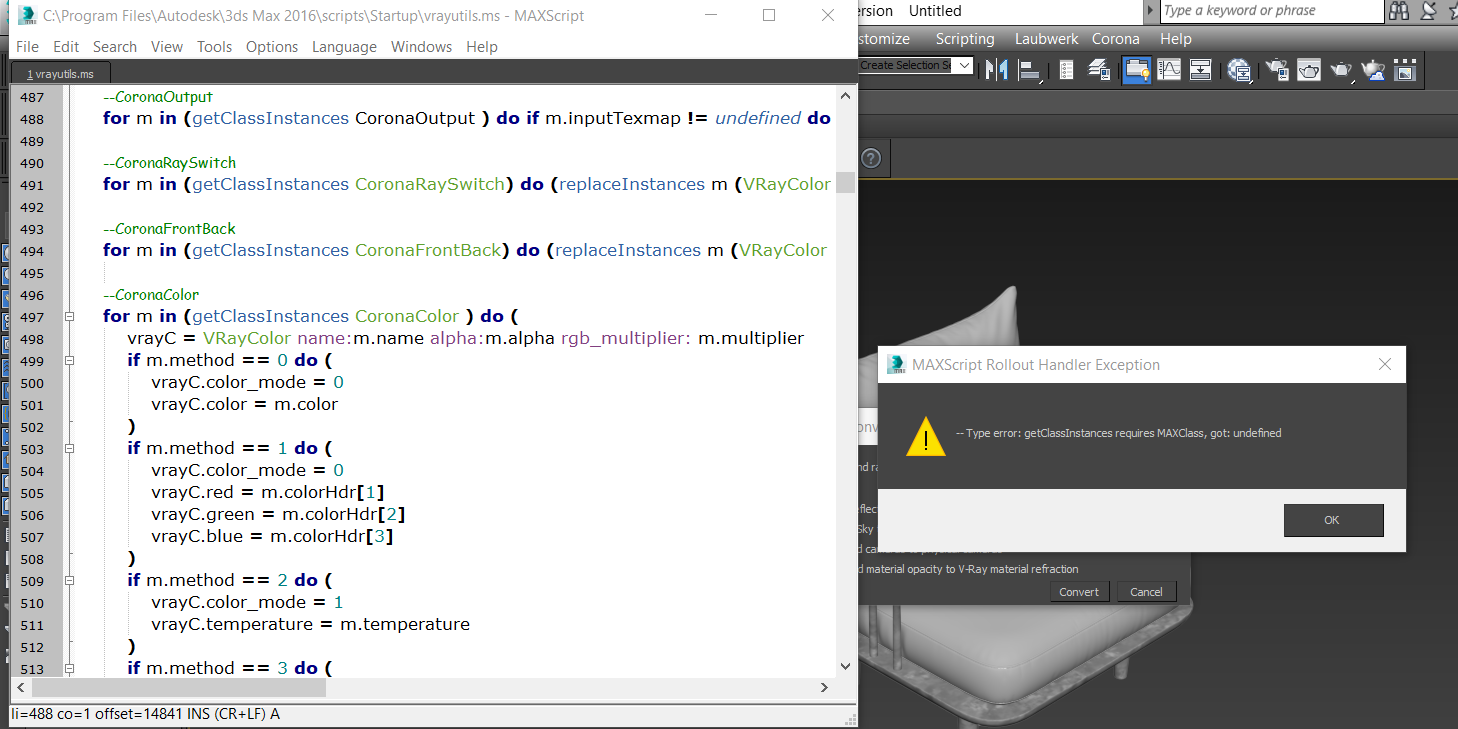The image size is (1458, 729).
Task: Click the 'vrayC.temperature = m.temperature' line
Action: click(x=310, y=624)
